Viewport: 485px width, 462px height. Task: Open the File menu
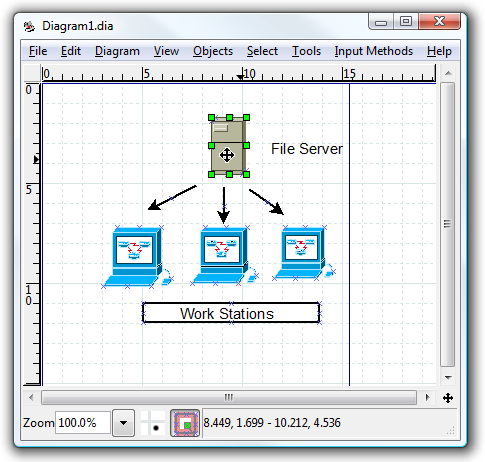click(38, 51)
